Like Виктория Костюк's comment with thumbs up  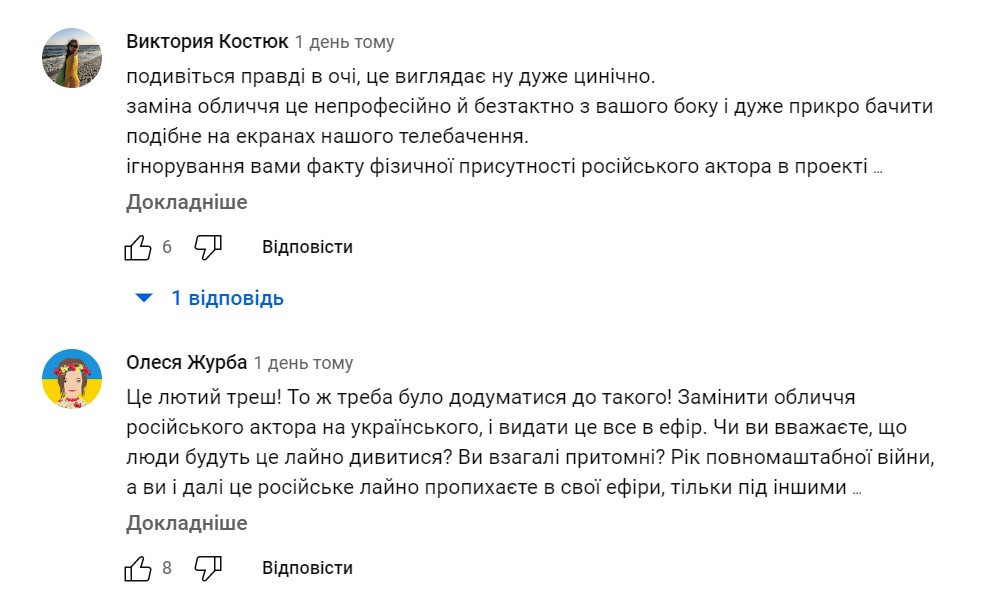click(x=138, y=247)
